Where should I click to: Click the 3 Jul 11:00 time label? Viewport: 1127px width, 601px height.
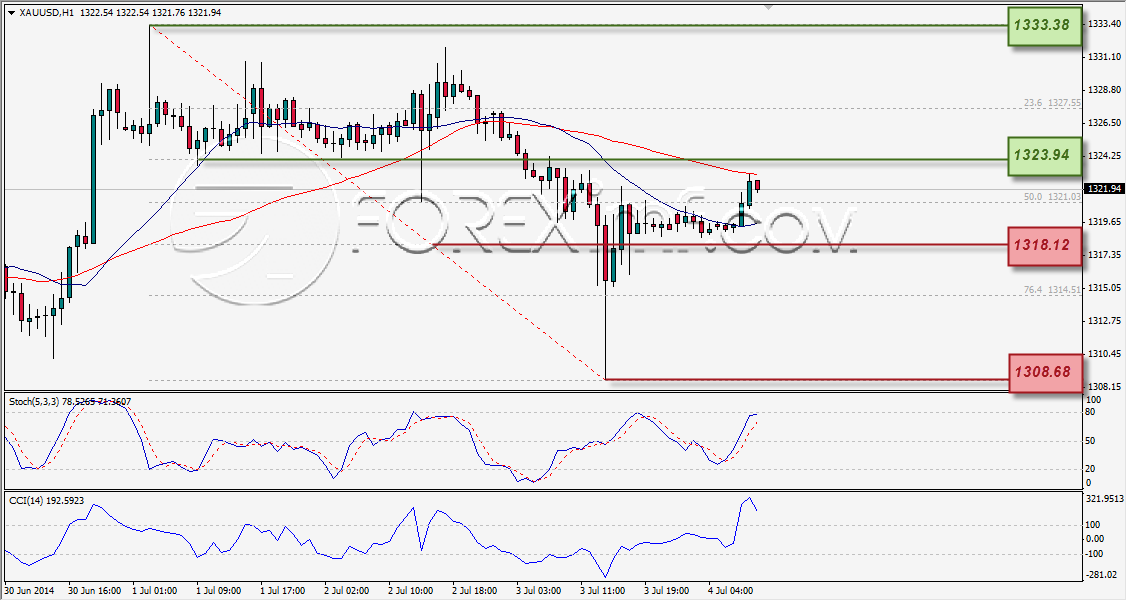[602, 590]
